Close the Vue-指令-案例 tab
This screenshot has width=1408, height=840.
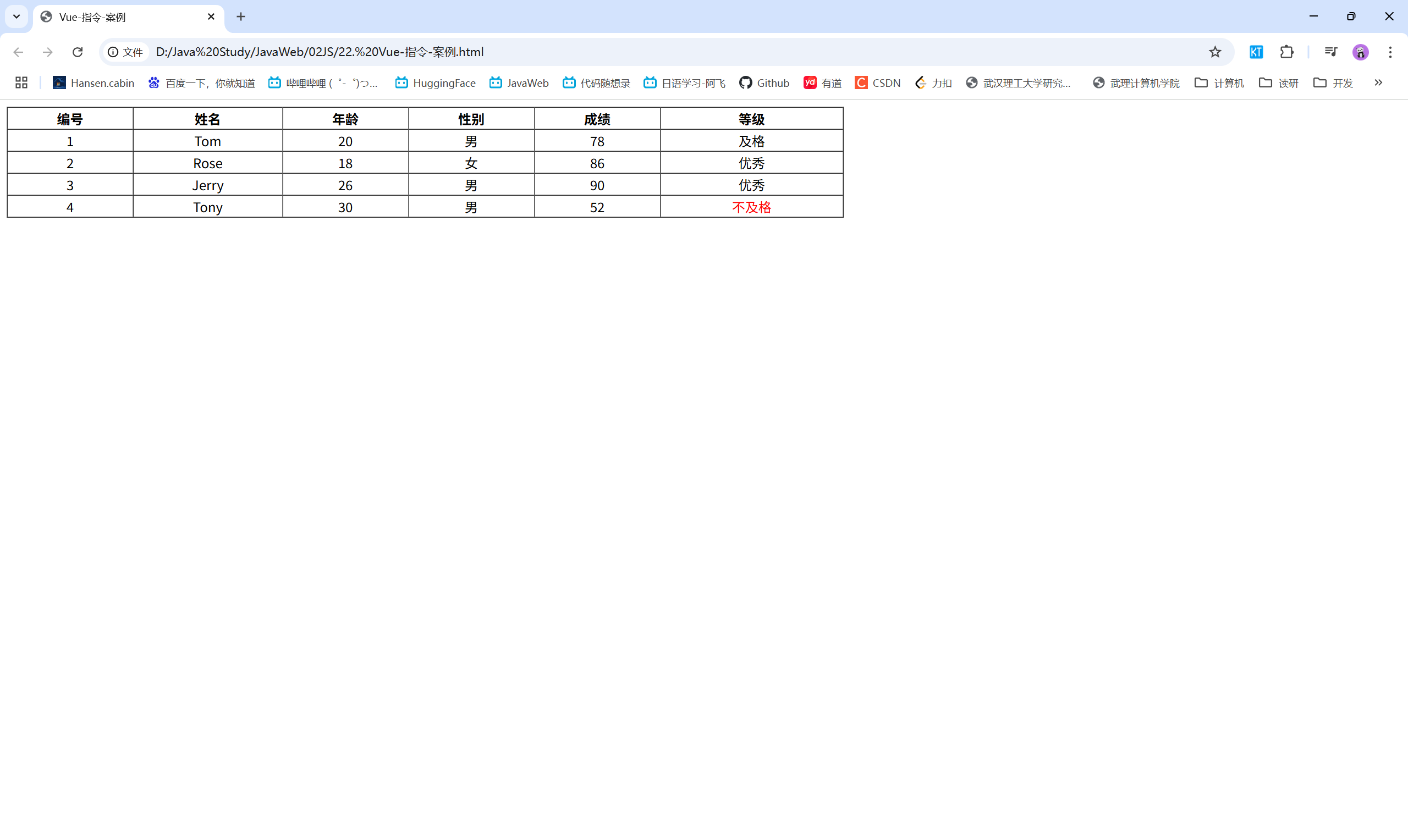[x=211, y=17]
